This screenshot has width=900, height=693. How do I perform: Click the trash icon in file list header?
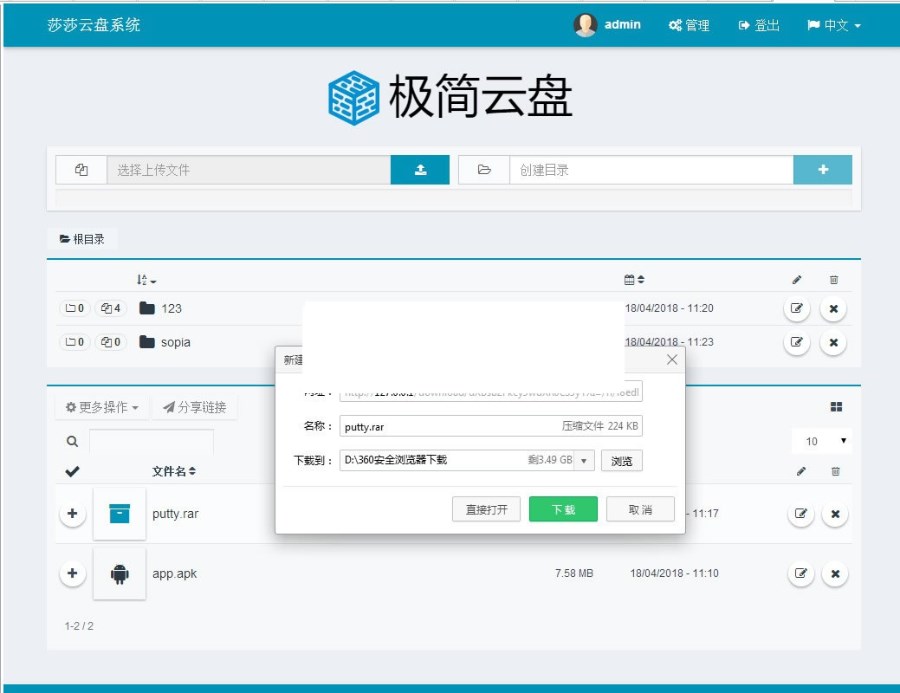(x=835, y=471)
